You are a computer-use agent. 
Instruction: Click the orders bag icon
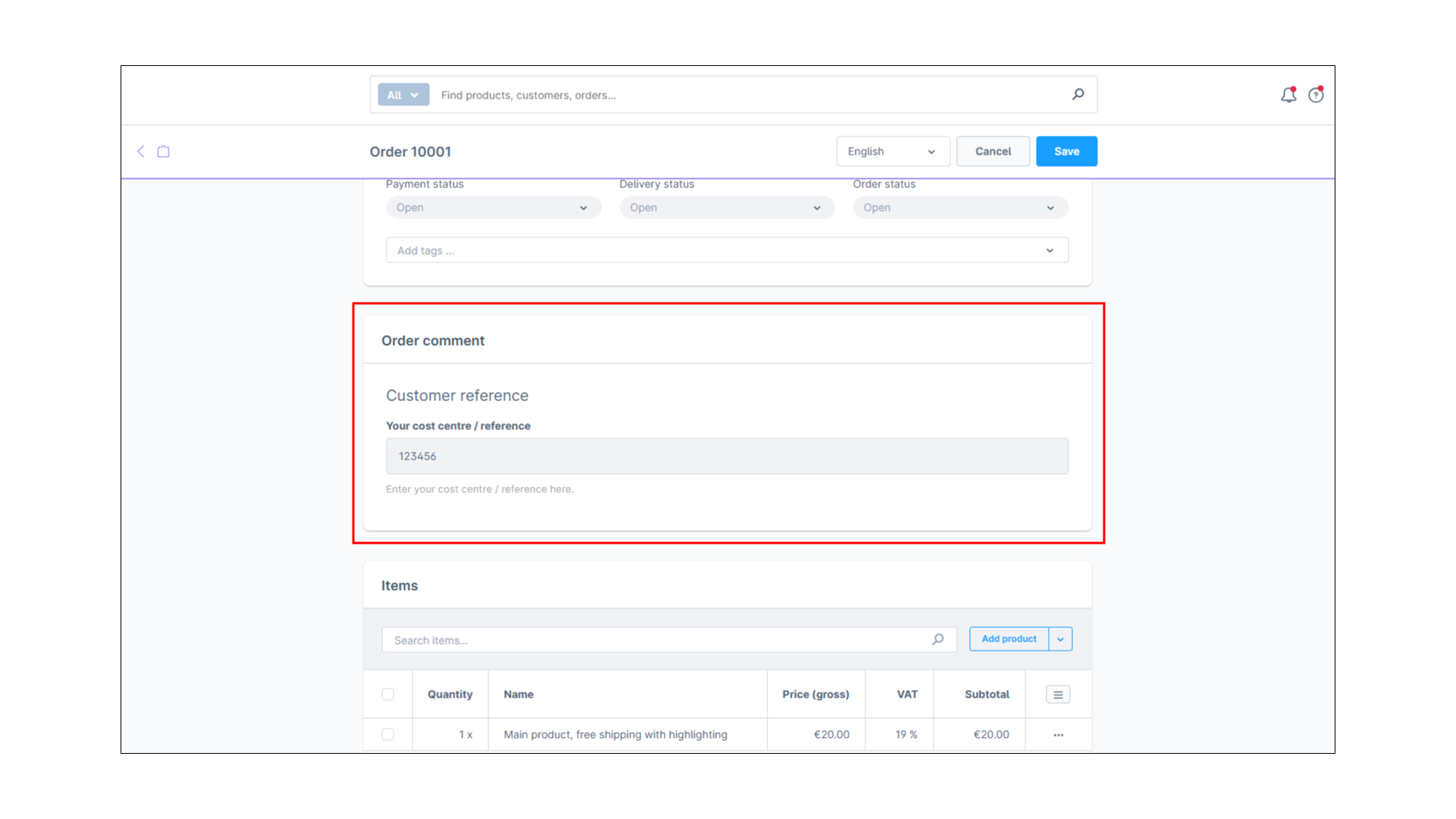point(163,151)
